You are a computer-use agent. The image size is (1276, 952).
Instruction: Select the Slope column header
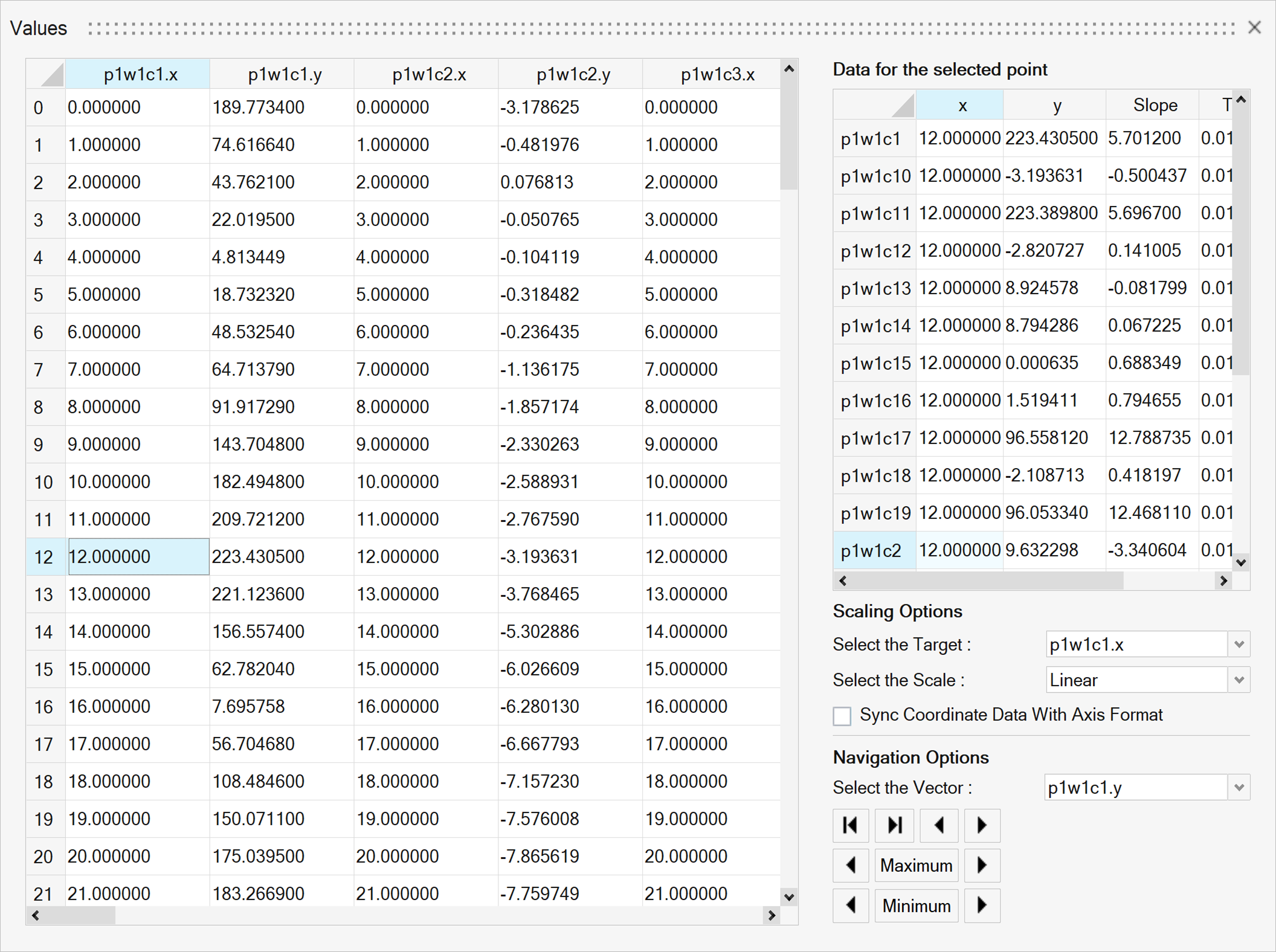pos(1155,106)
